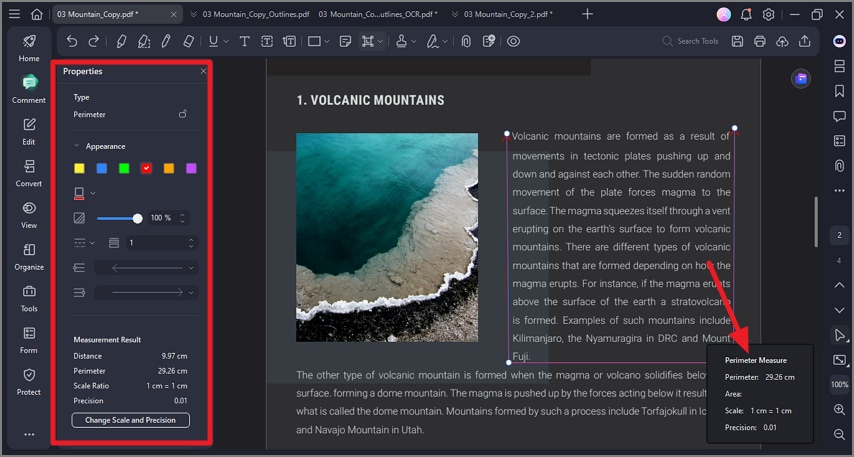Add a sticky note comment

(x=345, y=41)
